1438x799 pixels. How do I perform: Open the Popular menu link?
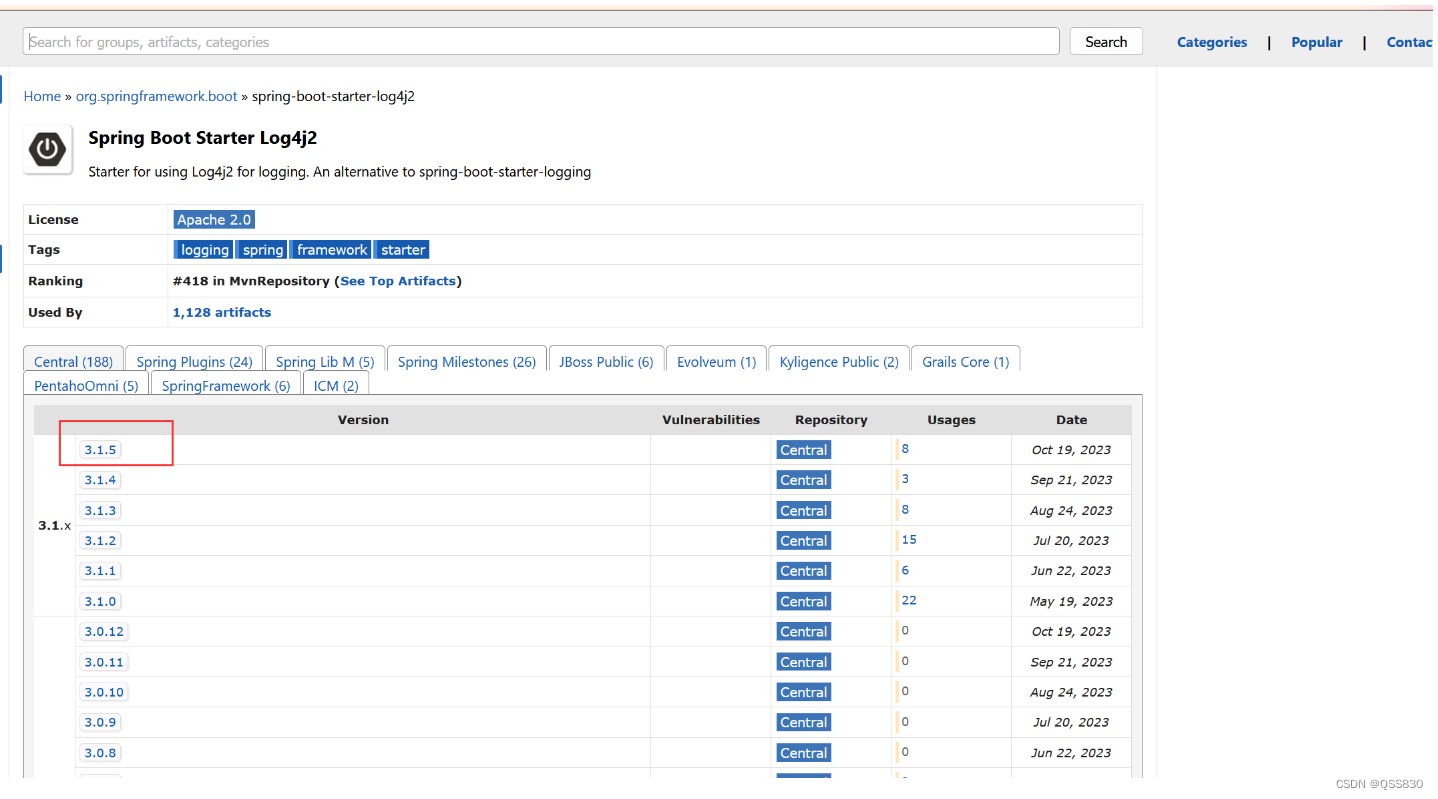pos(1317,42)
